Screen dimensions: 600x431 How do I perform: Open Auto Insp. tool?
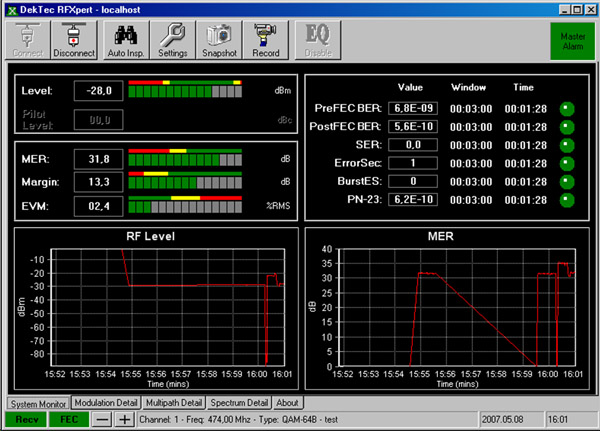click(x=125, y=40)
